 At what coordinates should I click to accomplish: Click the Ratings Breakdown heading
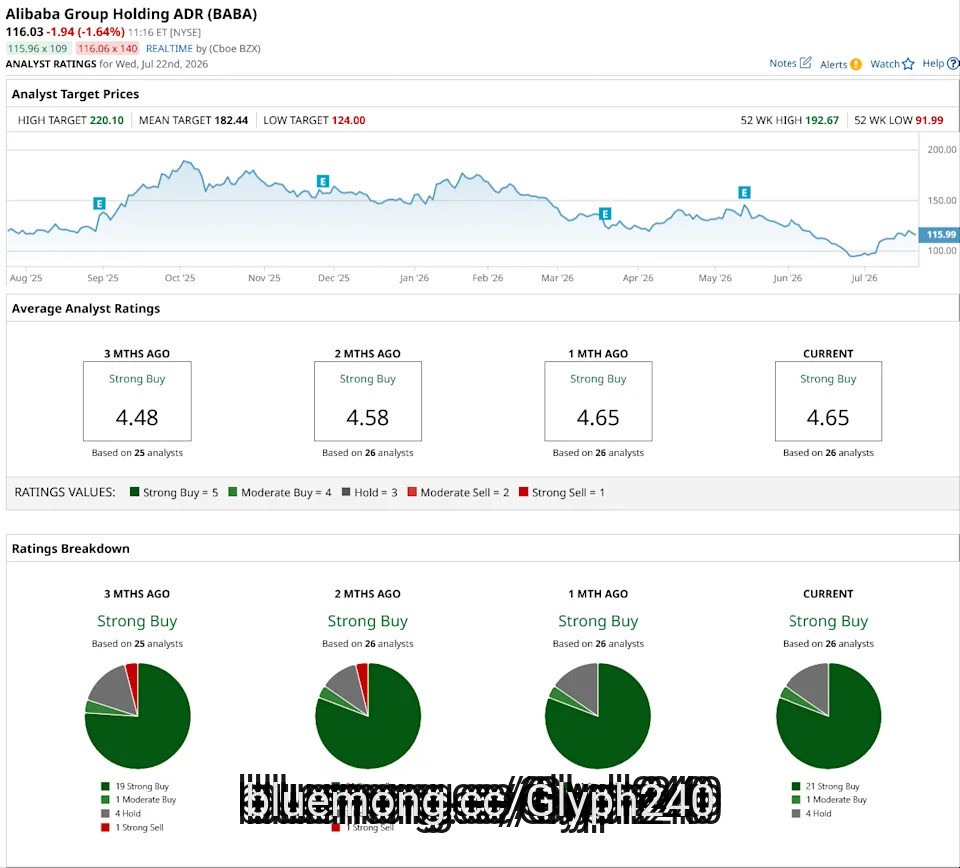click(x=70, y=548)
